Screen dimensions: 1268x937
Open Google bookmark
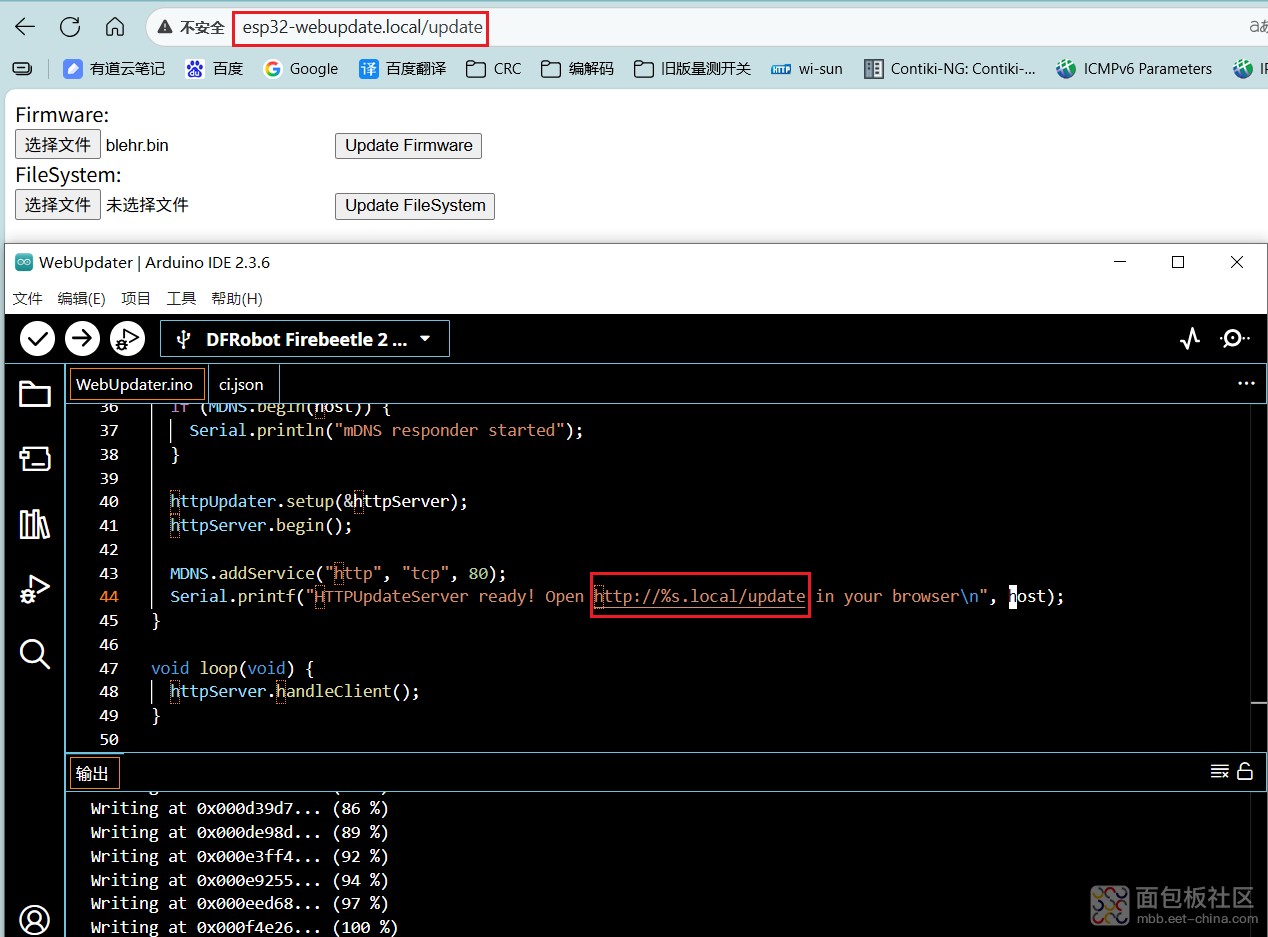tap(301, 69)
